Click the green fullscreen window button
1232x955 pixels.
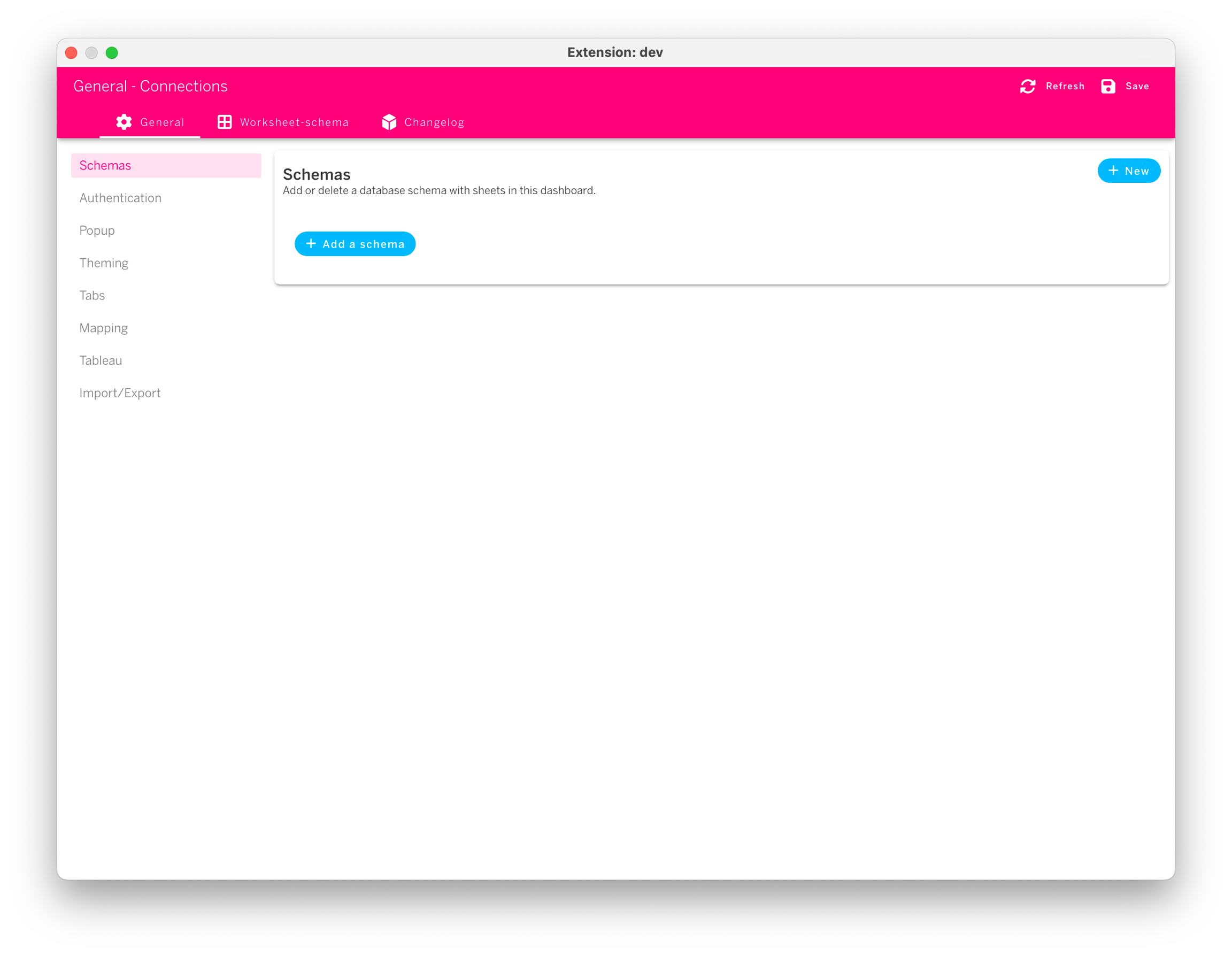112,53
